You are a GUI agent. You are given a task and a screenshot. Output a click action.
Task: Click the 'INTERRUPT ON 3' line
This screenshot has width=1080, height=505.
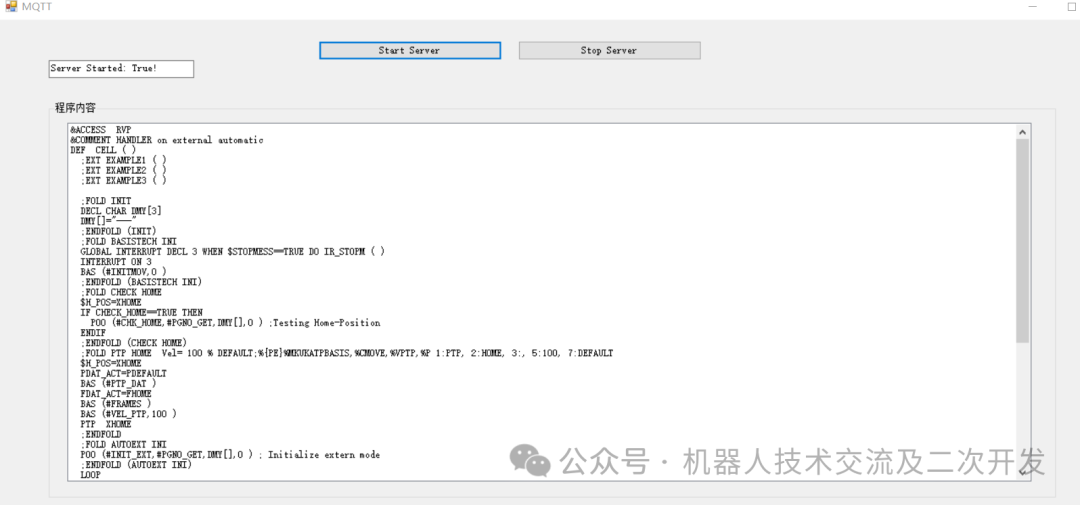pos(116,262)
